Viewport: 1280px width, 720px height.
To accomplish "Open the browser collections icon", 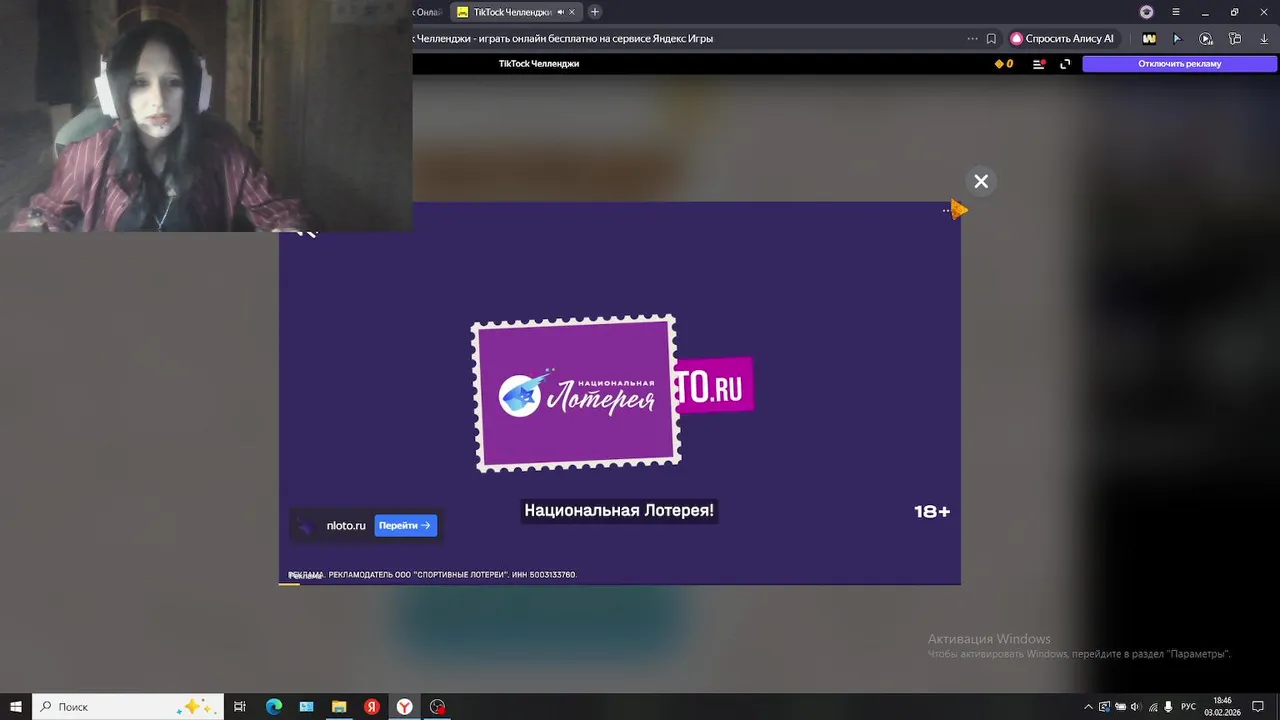I will coord(1235,38).
